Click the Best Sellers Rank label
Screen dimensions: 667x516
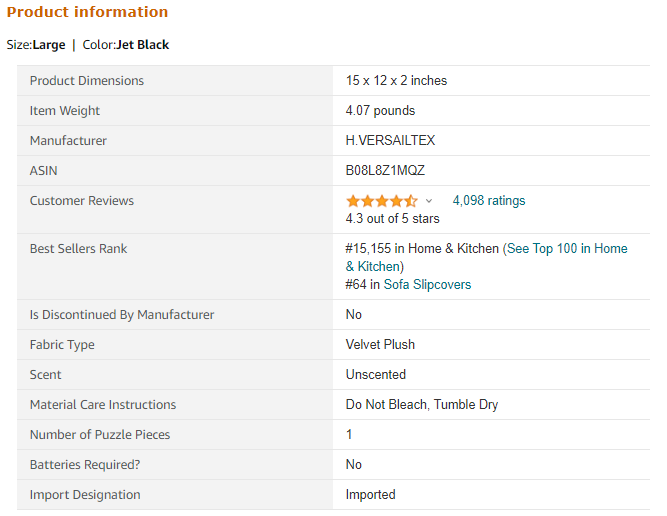pos(78,248)
